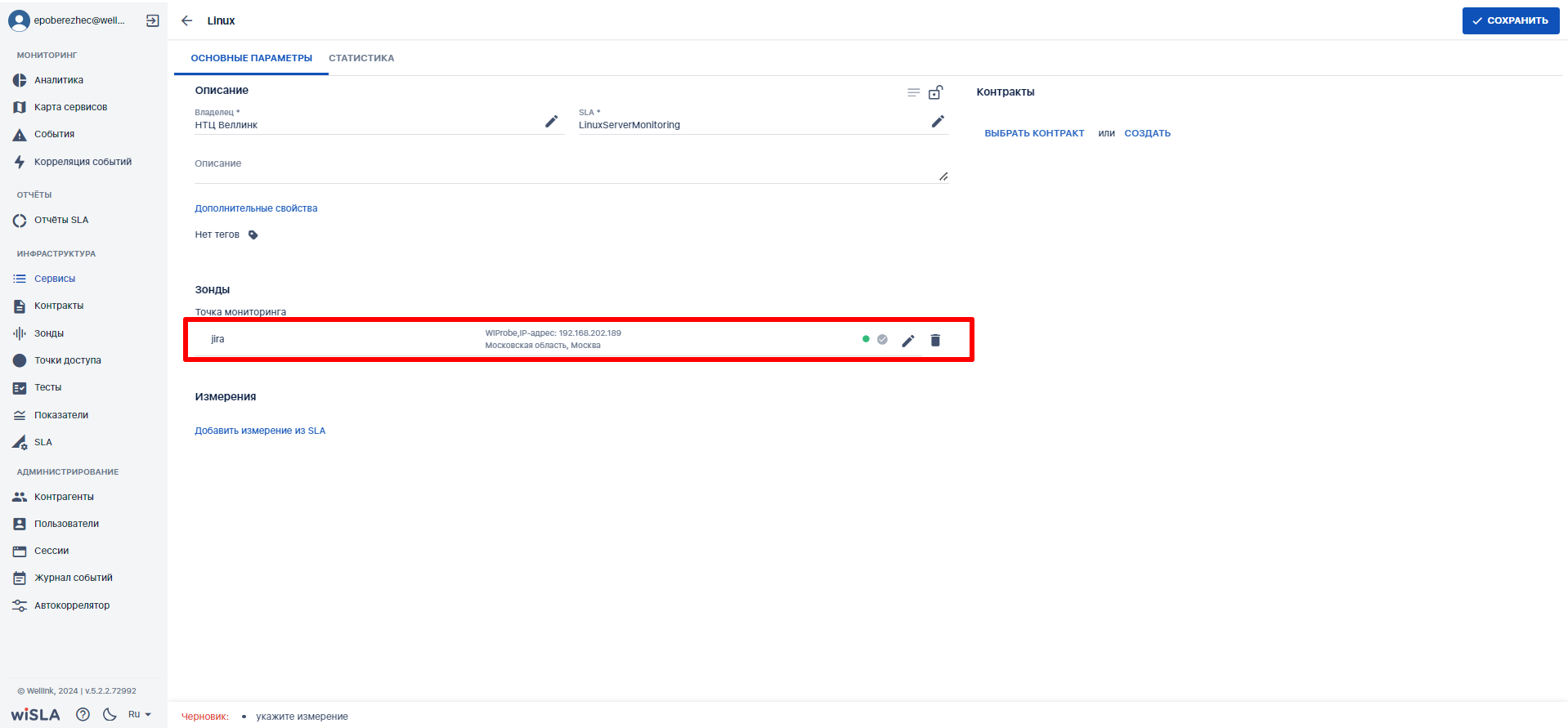Open the SLA icon in sidebar
Image resolution: width=1568 pixels, height=728 pixels.
[x=20, y=442]
